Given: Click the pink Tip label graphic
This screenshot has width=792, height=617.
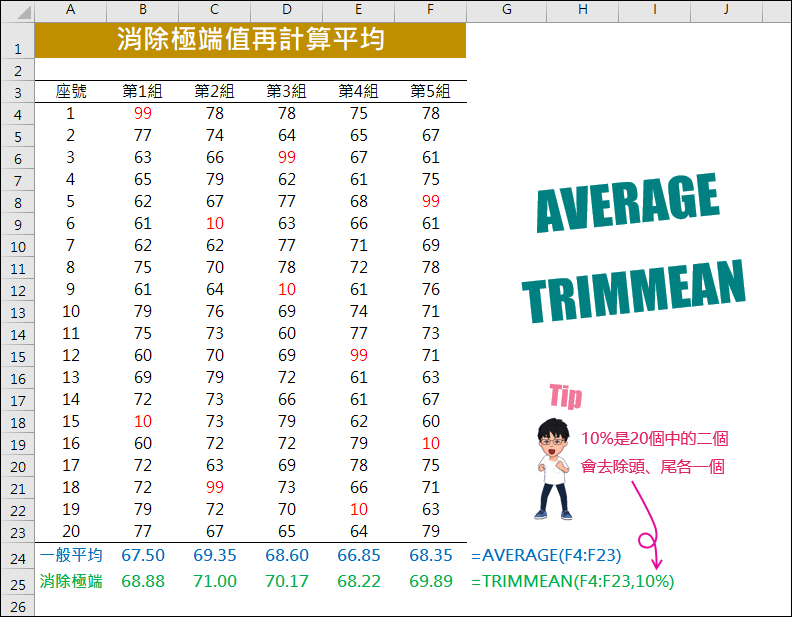Looking at the screenshot, I should click(566, 396).
